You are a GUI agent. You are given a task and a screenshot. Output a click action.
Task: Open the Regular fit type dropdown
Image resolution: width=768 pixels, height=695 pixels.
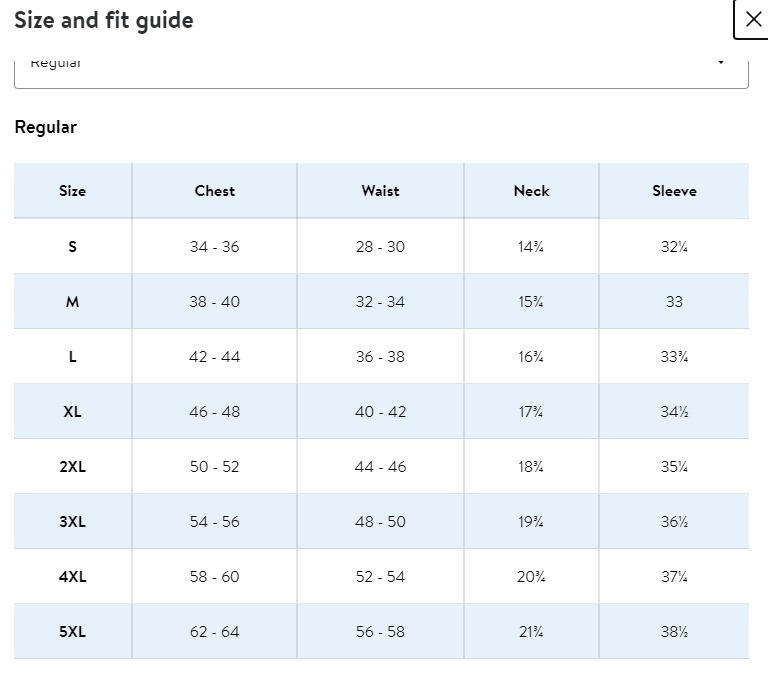[x=381, y=73]
